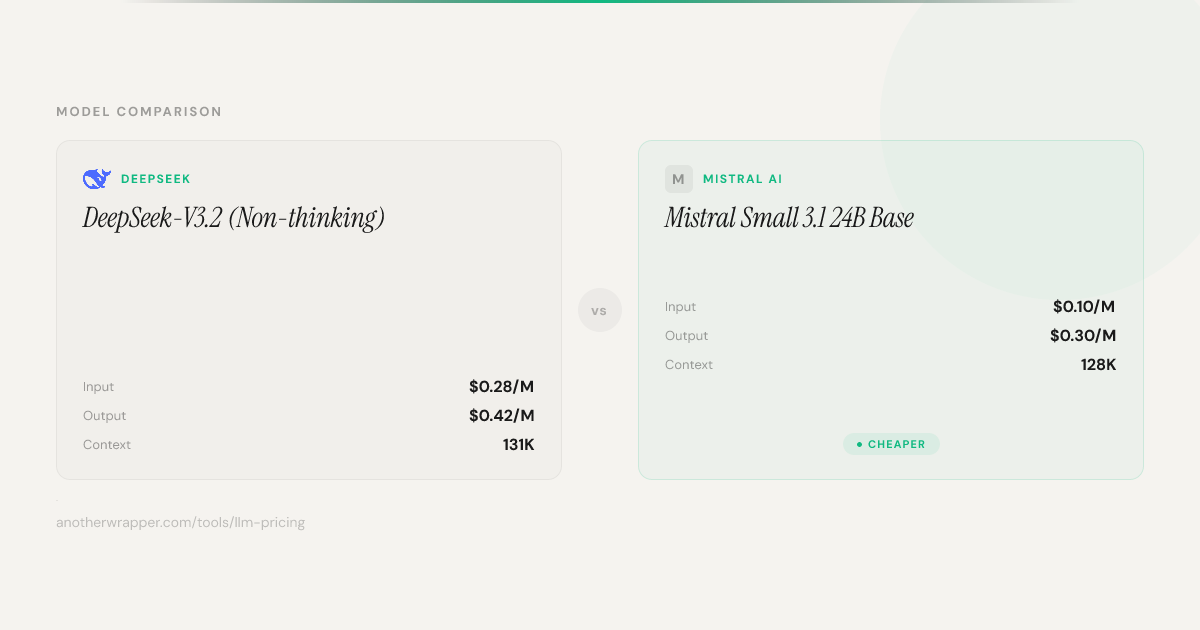Click Mistral's $0.10/M input price

(x=1083, y=307)
